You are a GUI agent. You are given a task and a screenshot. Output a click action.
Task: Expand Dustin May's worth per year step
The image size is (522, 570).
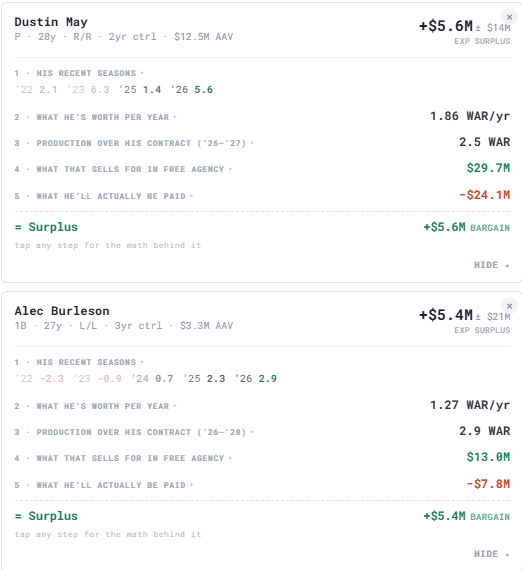click(262, 117)
